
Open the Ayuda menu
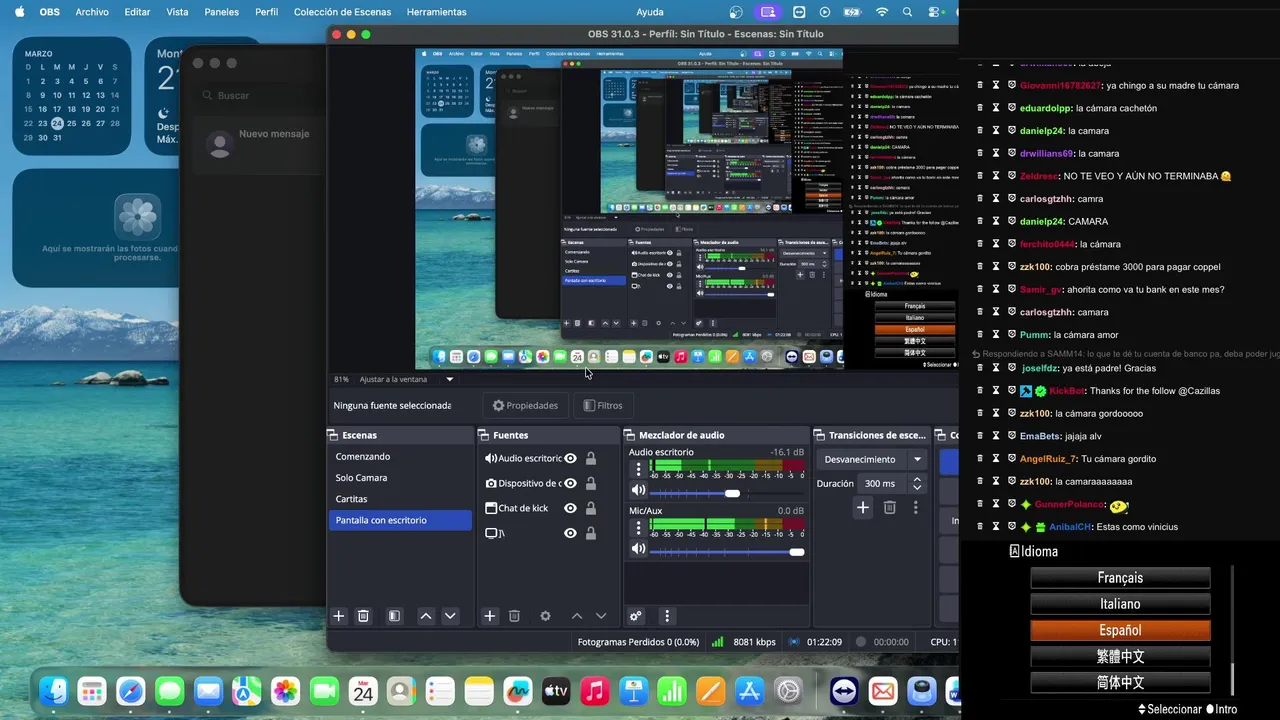click(650, 12)
